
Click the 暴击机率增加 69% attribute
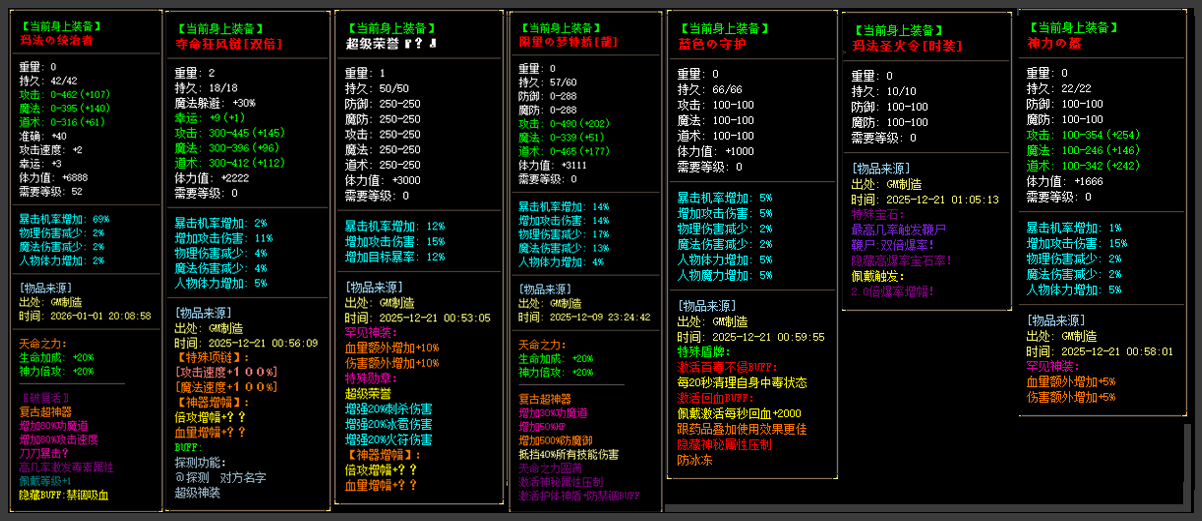[63, 218]
